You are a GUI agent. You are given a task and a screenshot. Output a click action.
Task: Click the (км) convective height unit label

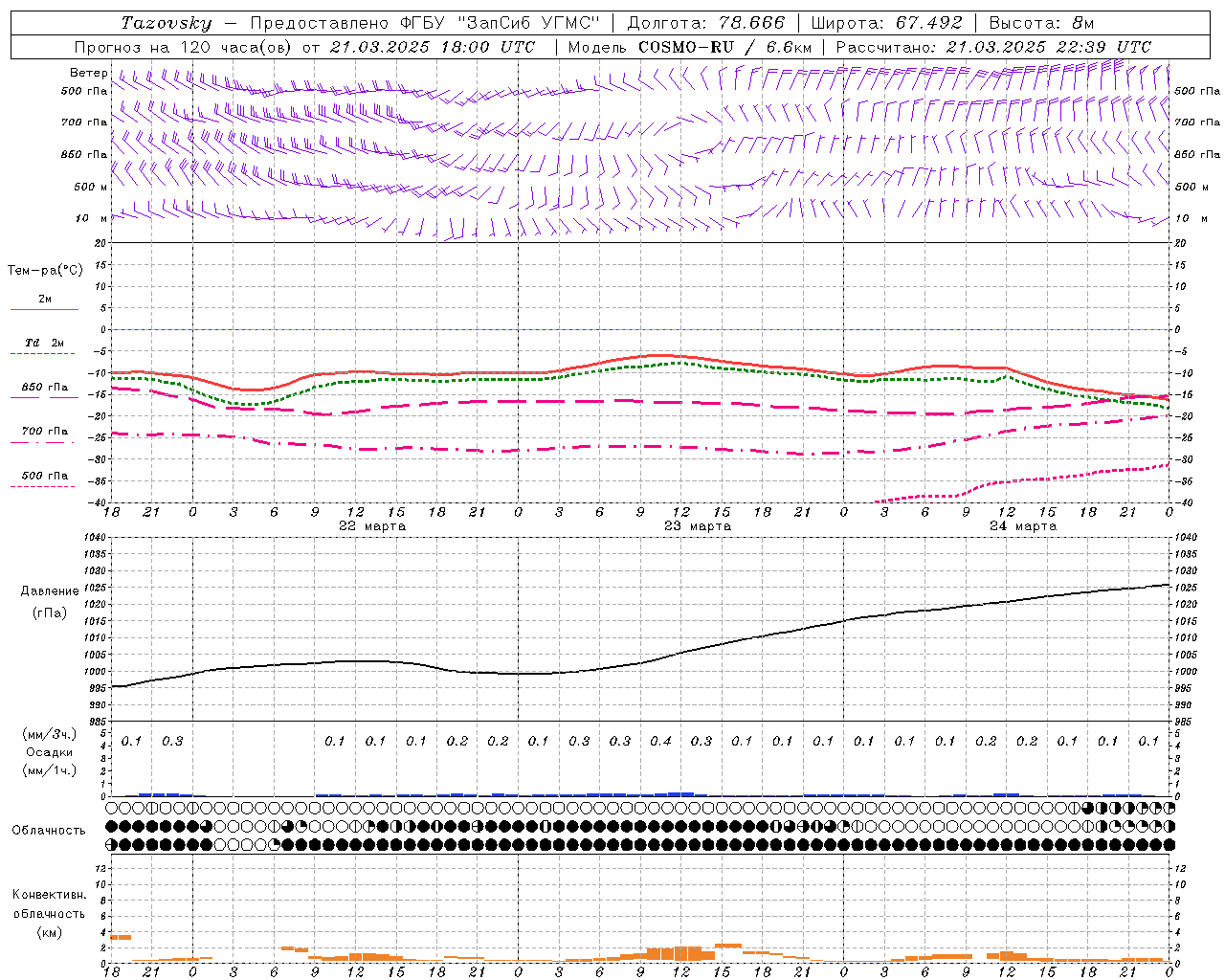click(49, 932)
